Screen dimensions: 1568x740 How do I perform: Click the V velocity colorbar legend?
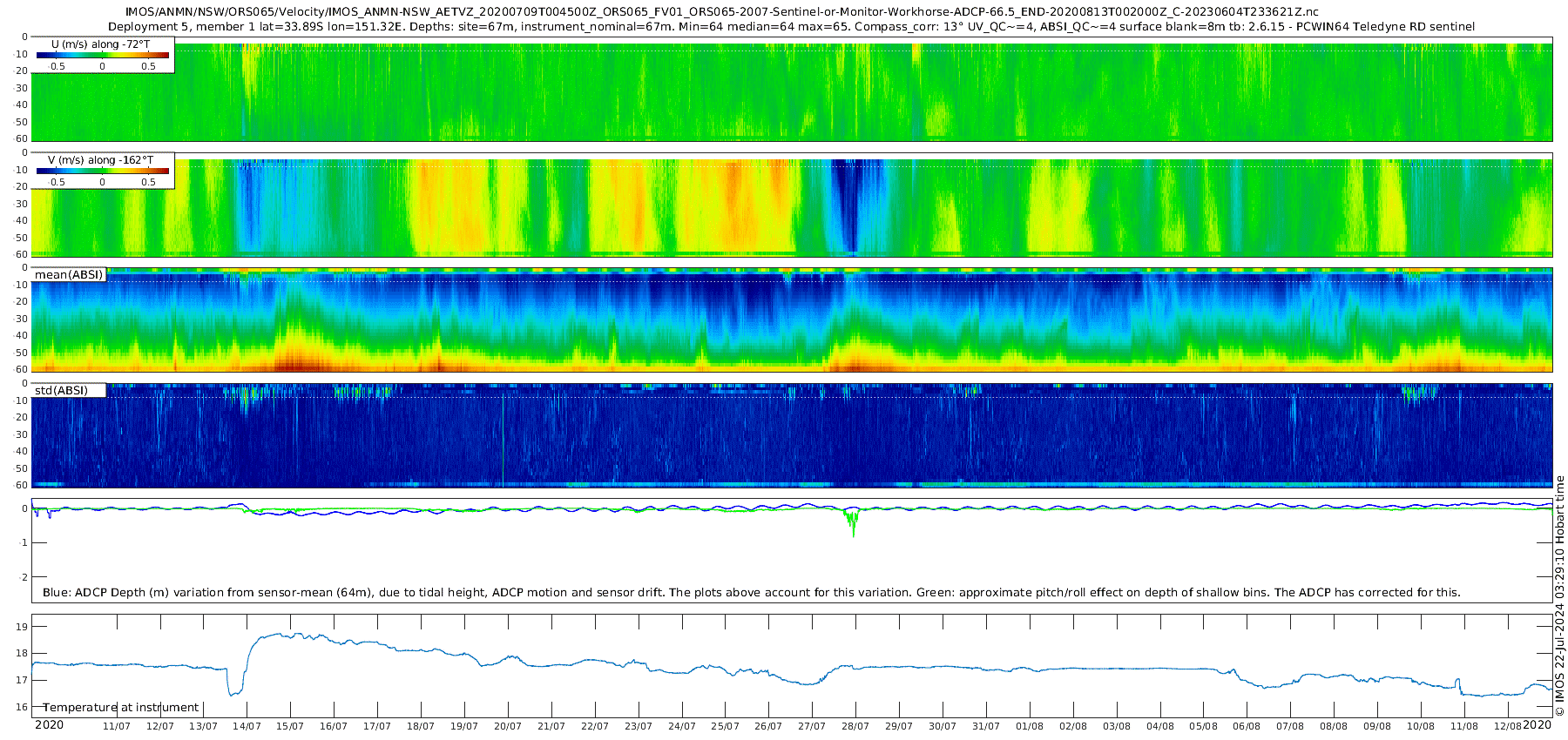point(102,172)
